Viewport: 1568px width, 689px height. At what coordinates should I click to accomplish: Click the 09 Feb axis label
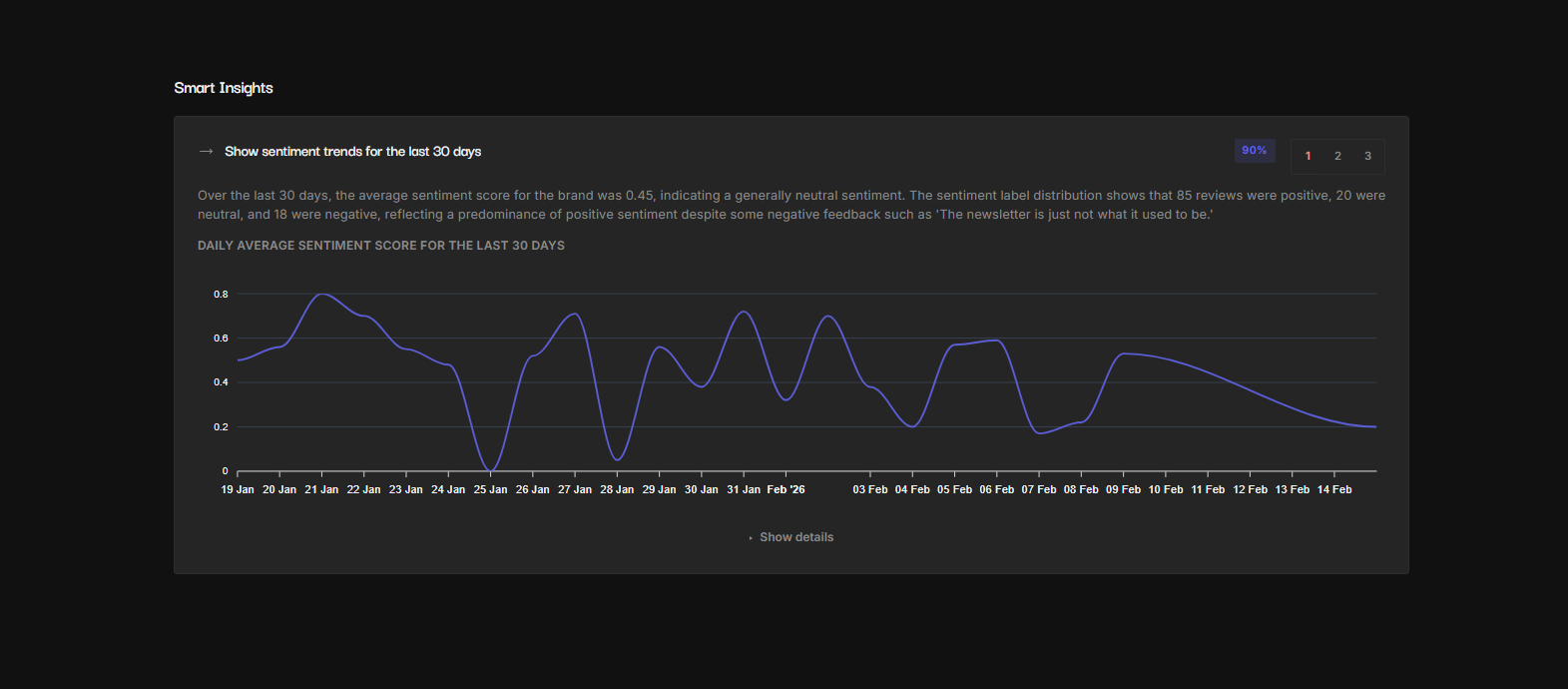point(1123,490)
